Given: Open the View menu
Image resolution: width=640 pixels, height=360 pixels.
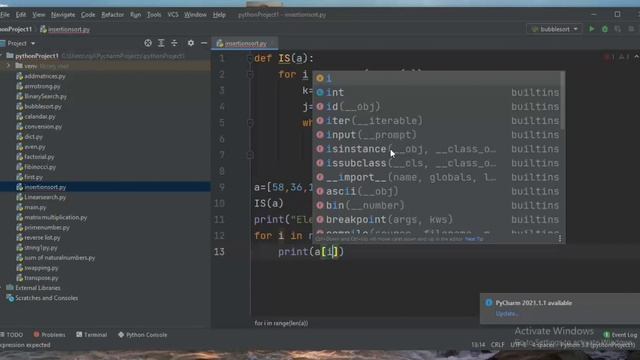Looking at the screenshot, I should (38, 15).
